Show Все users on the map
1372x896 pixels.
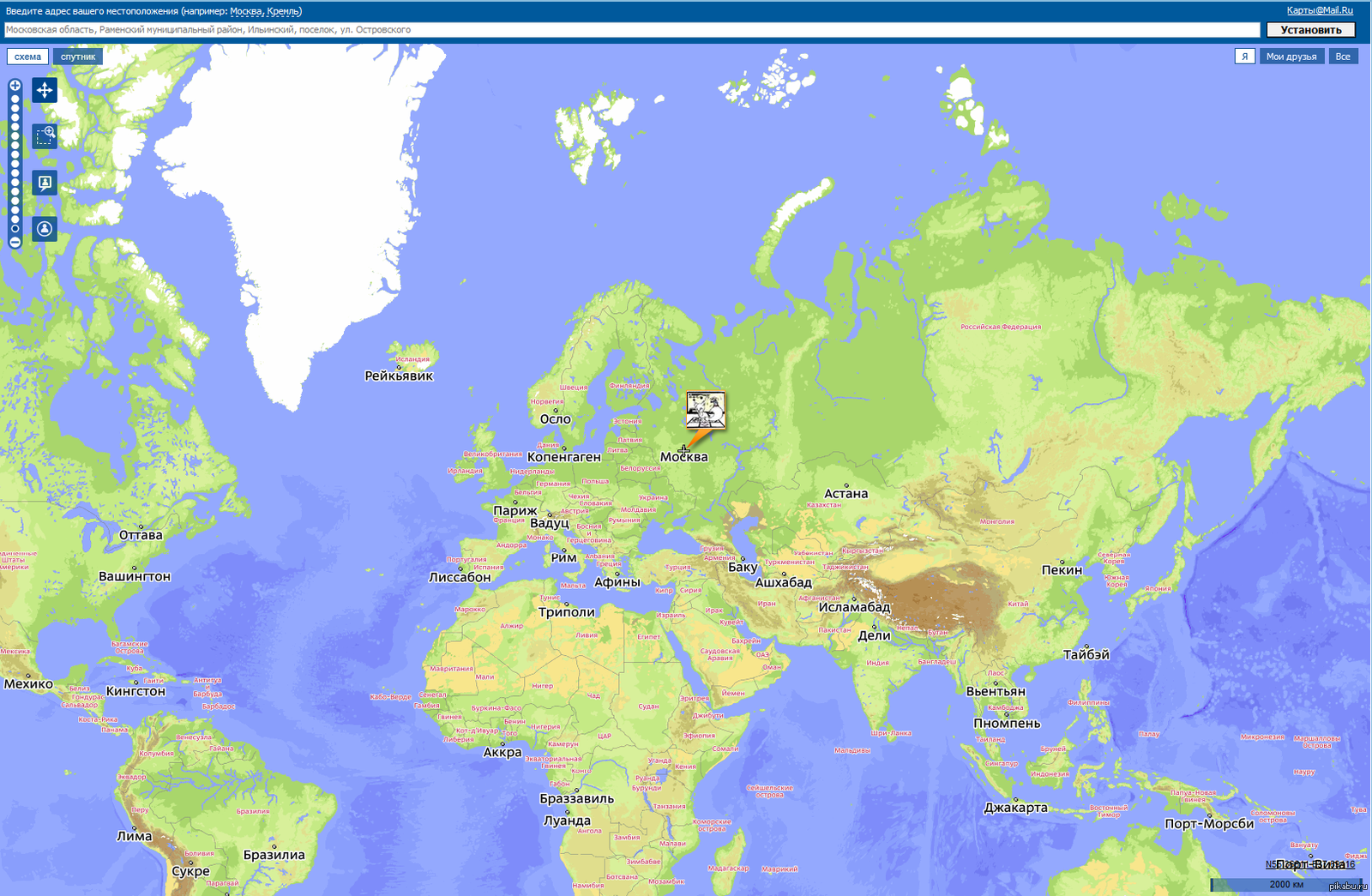click(1342, 57)
